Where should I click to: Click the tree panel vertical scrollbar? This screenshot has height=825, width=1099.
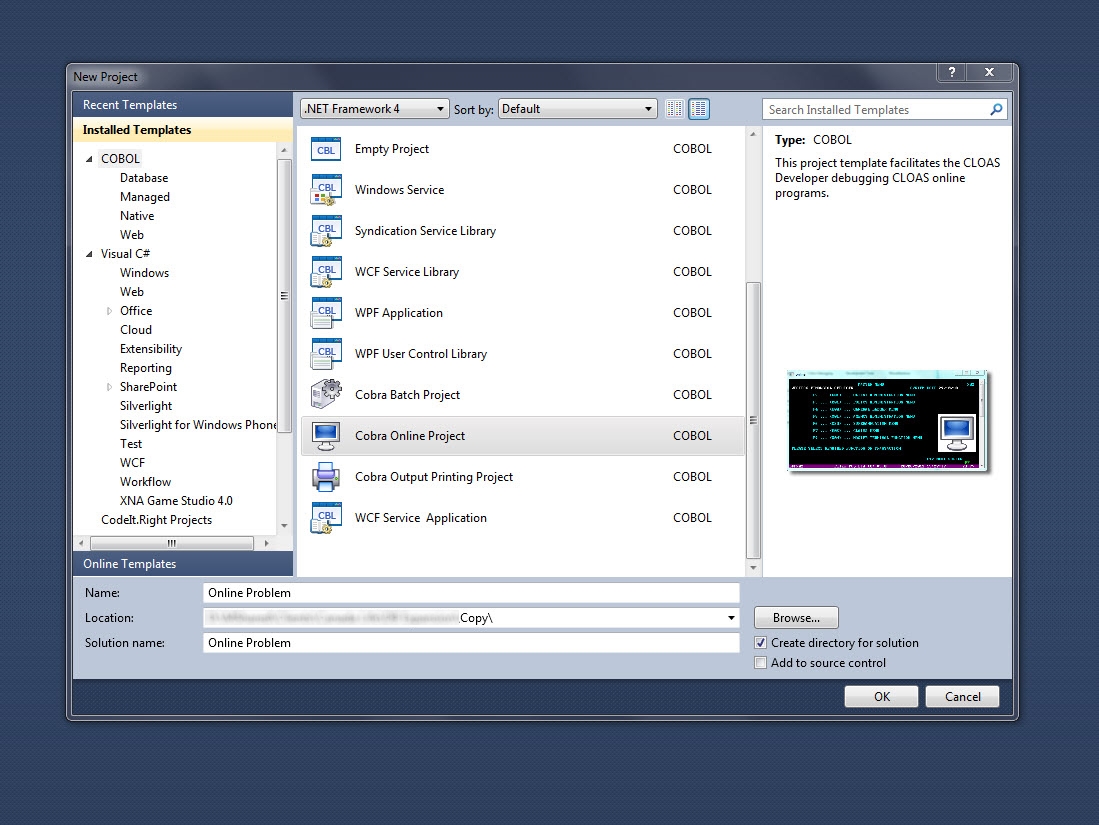[284, 296]
